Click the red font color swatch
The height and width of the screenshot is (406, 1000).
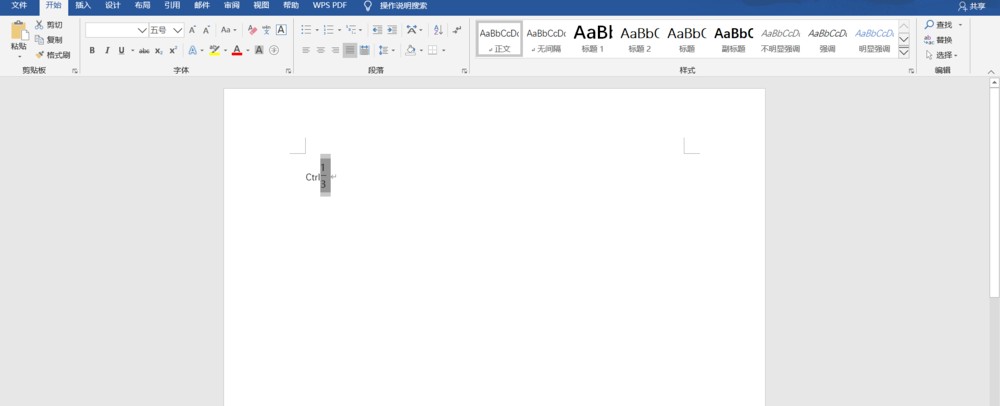[237, 50]
